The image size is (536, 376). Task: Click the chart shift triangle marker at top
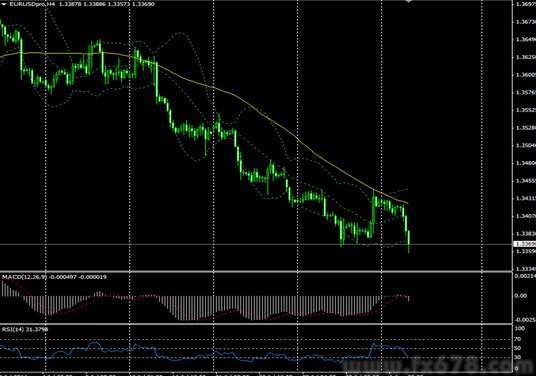[408, 1]
